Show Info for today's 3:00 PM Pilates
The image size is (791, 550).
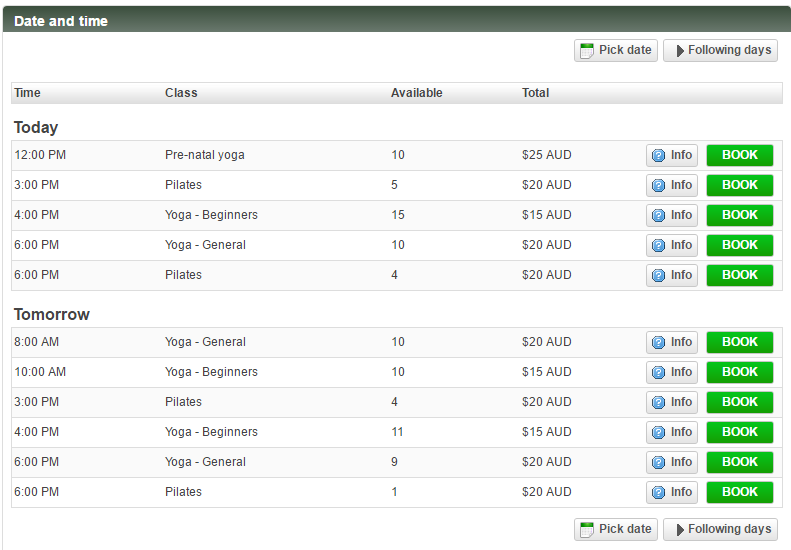(x=672, y=185)
